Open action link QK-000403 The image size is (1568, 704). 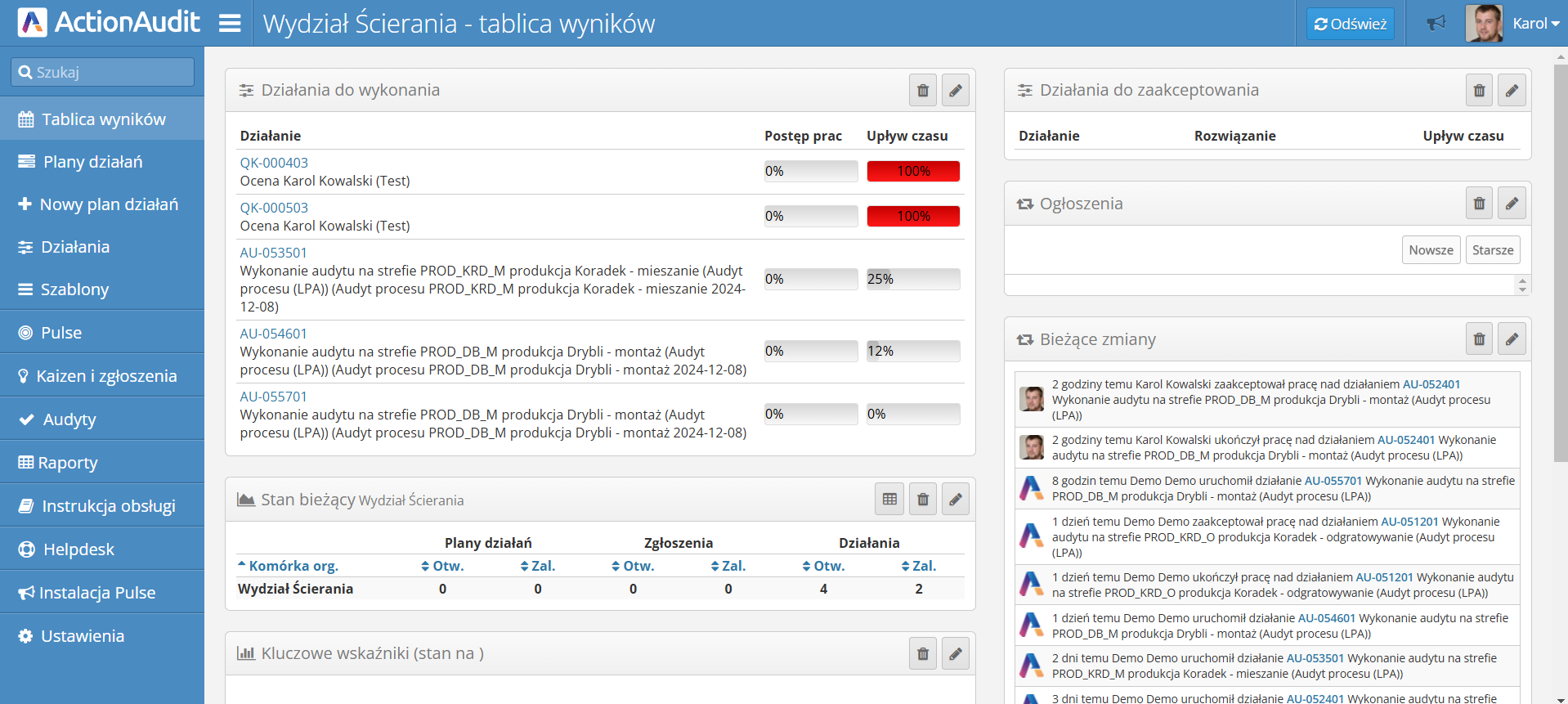274,163
